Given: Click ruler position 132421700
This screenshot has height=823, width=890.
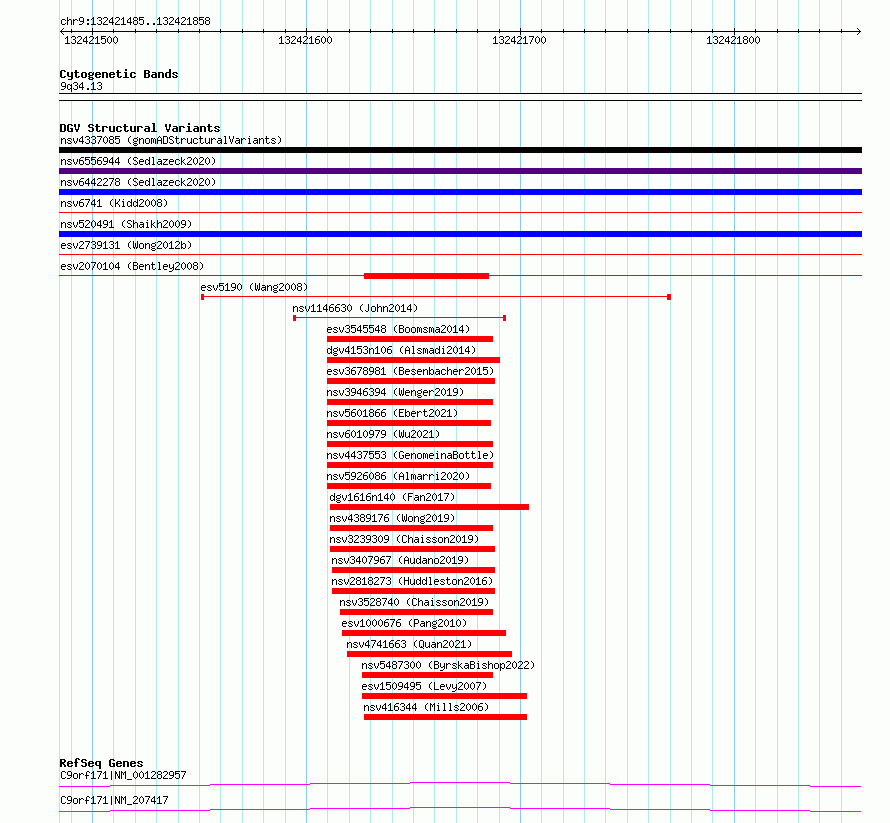Looking at the screenshot, I should [x=519, y=40].
